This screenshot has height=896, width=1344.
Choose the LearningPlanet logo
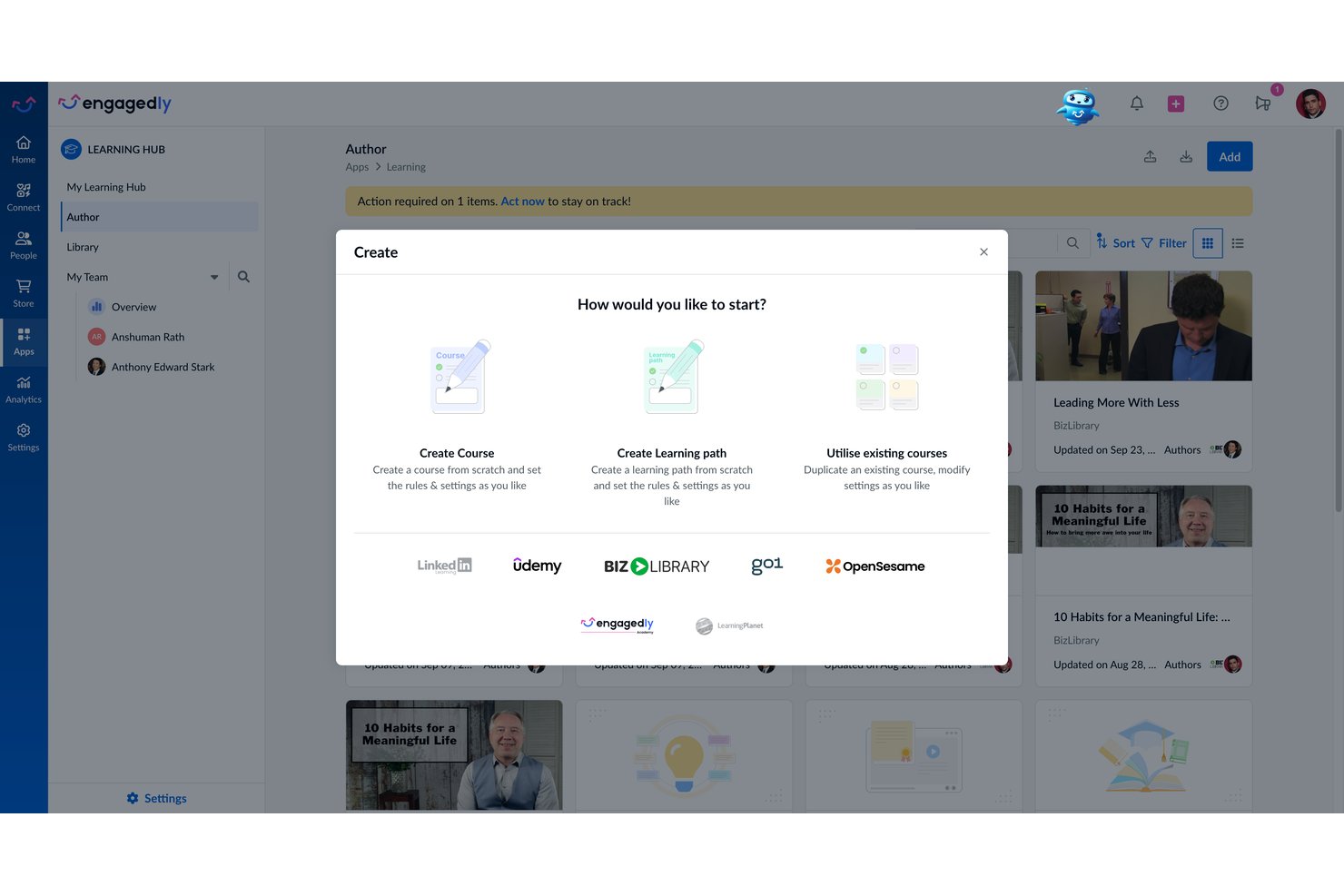[x=729, y=625]
